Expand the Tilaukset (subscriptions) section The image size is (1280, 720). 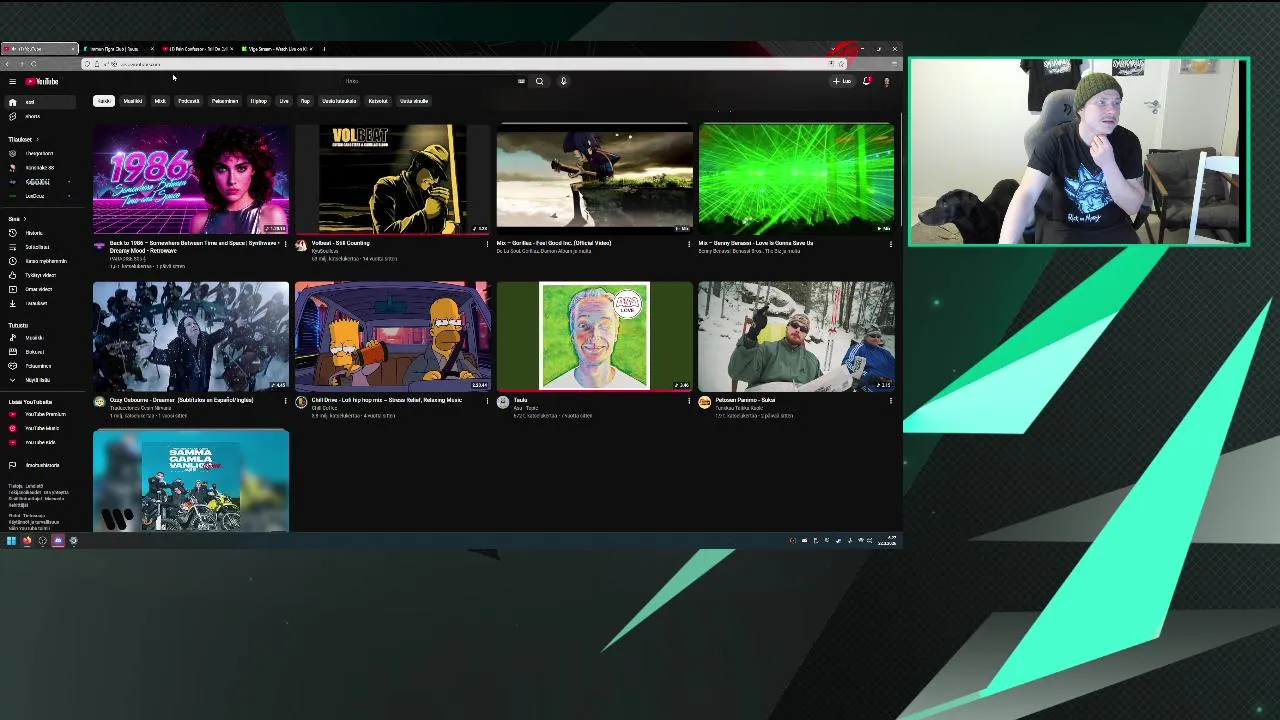click(22, 139)
